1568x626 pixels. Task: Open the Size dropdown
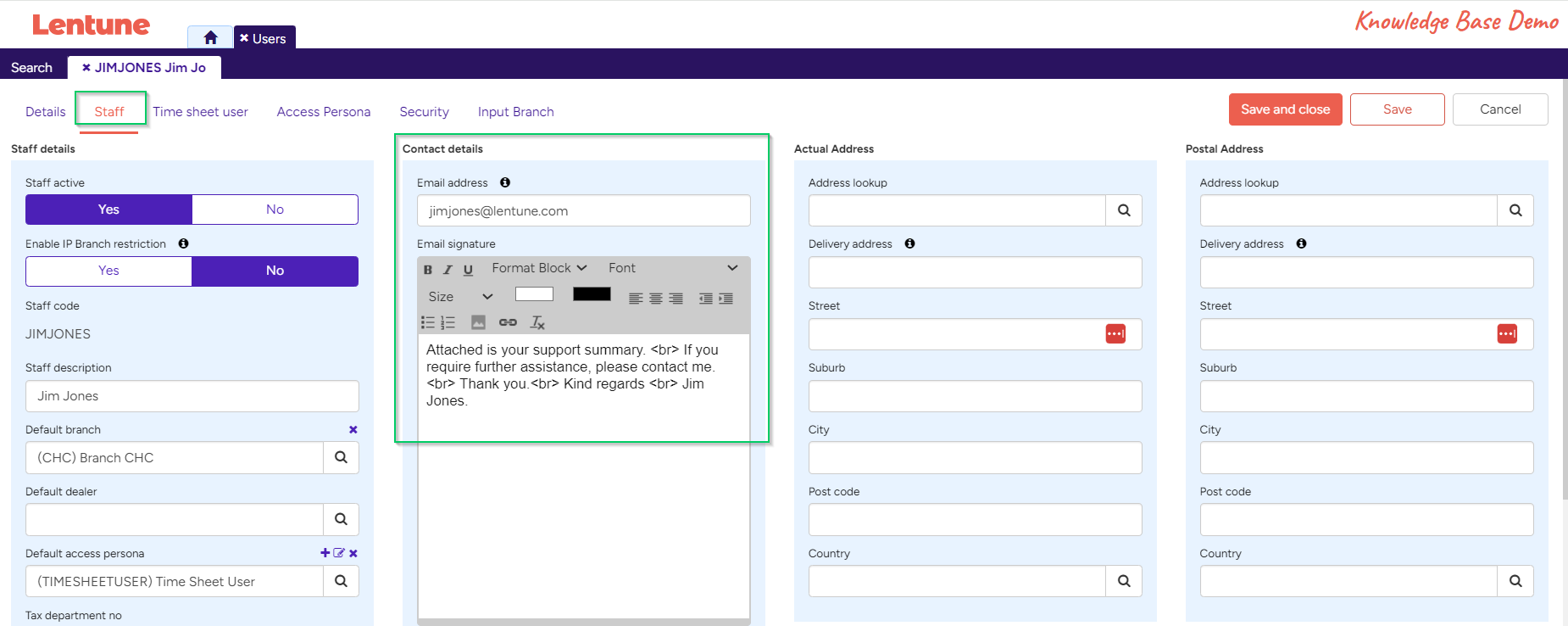(x=460, y=297)
